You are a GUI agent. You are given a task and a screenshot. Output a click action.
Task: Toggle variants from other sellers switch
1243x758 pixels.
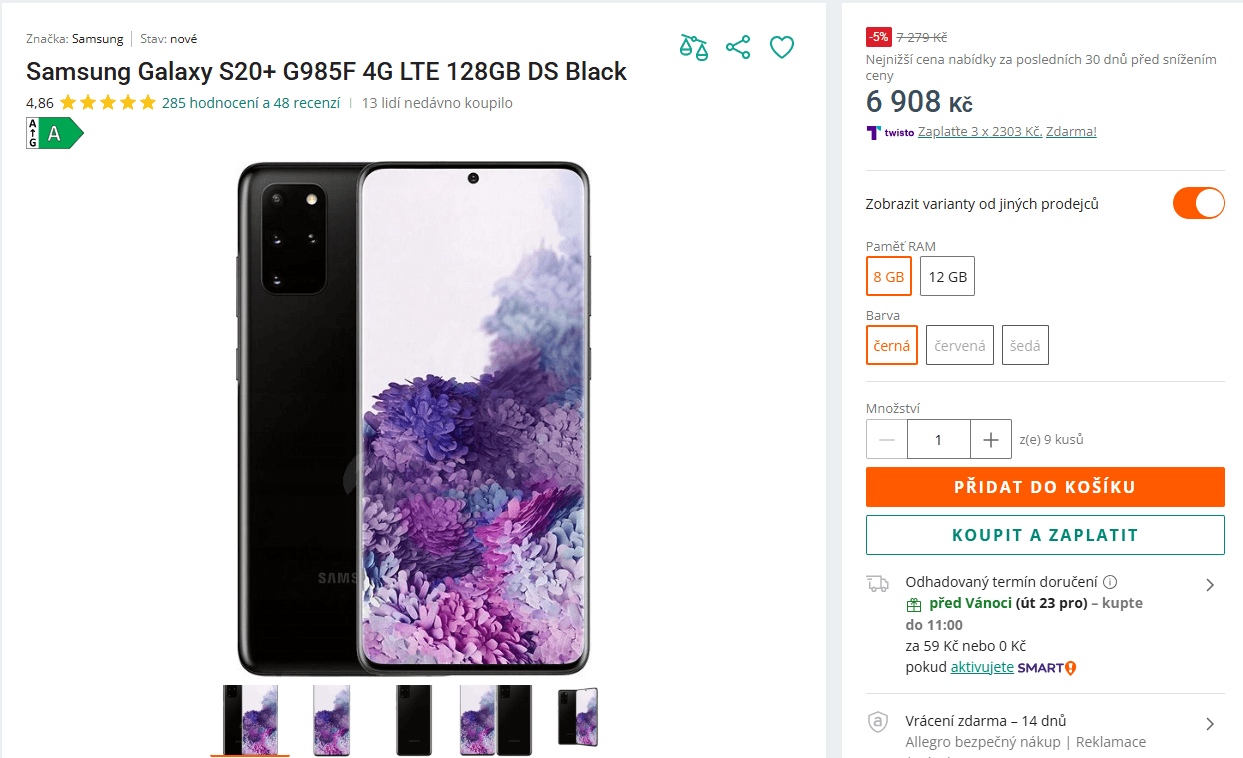(1198, 203)
